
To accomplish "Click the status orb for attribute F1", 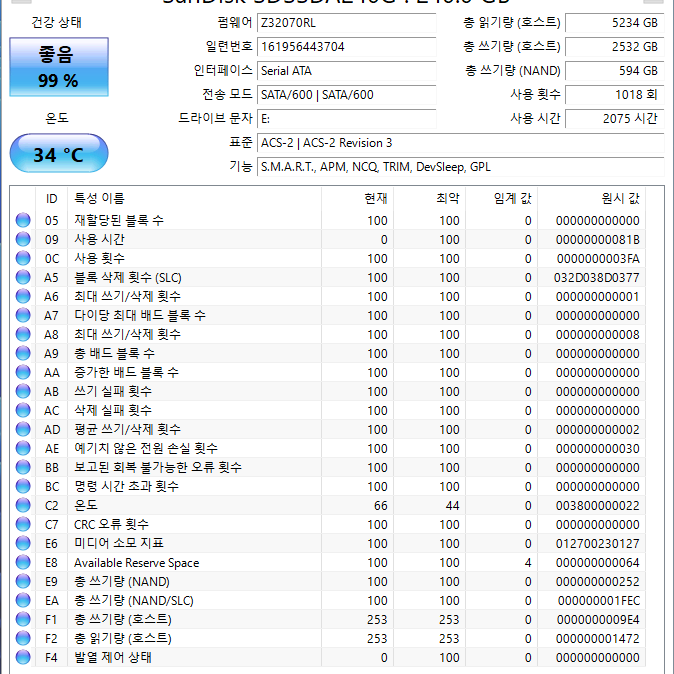I will point(23,619).
